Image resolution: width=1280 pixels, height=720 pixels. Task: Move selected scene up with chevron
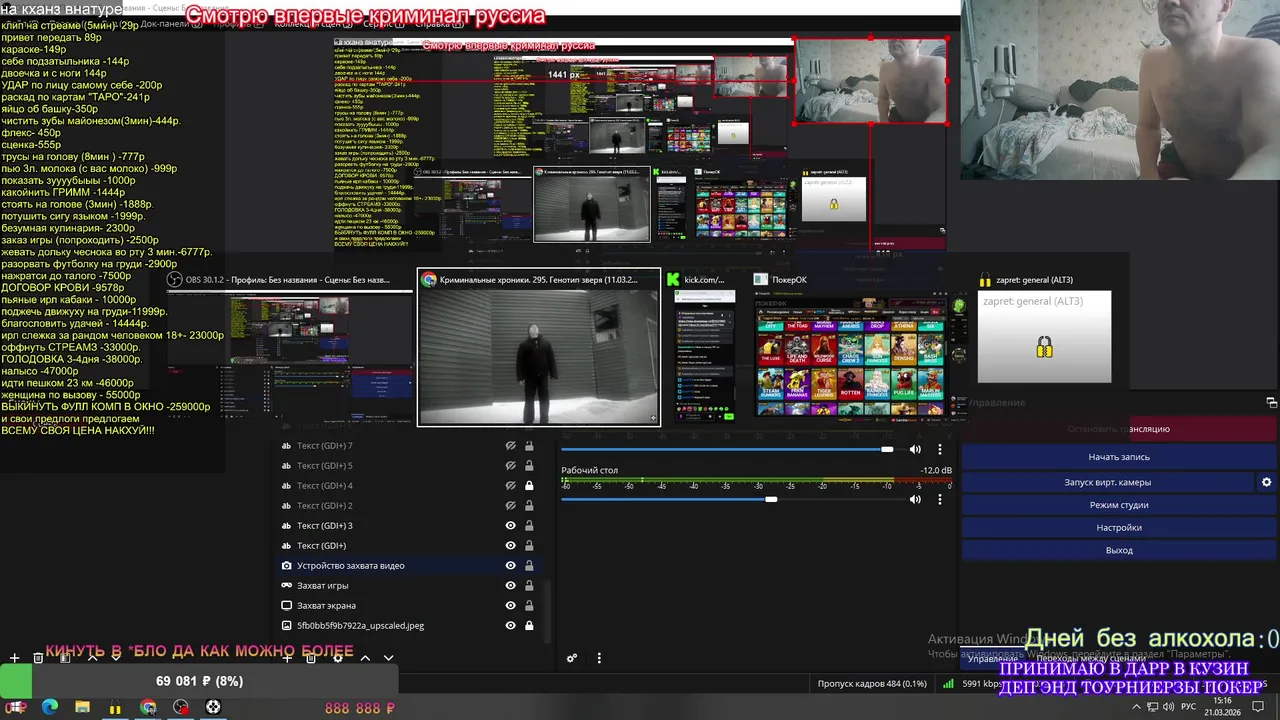[x=93, y=658]
